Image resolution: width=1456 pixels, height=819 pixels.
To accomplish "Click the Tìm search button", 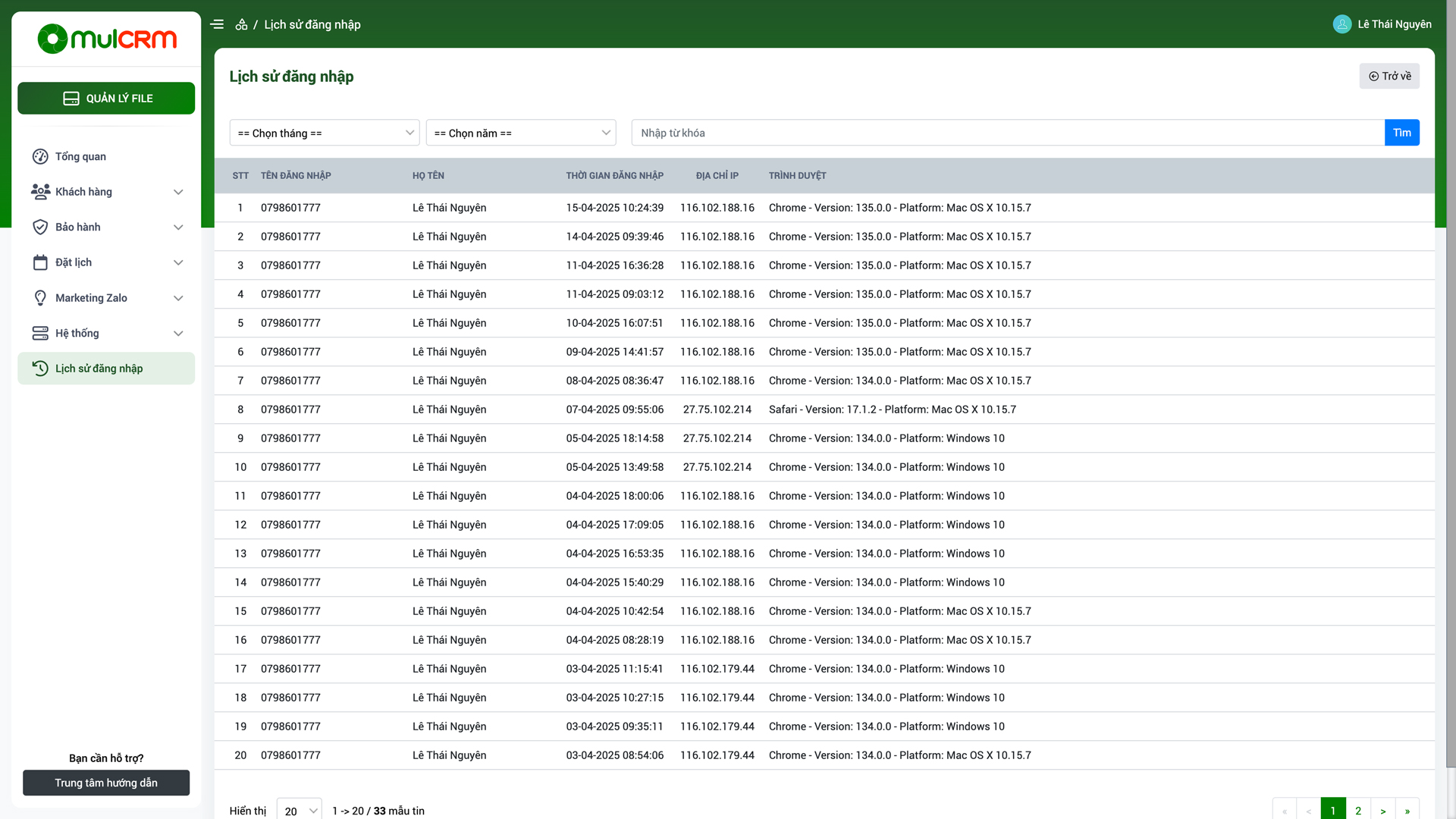I will (1401, 133).
